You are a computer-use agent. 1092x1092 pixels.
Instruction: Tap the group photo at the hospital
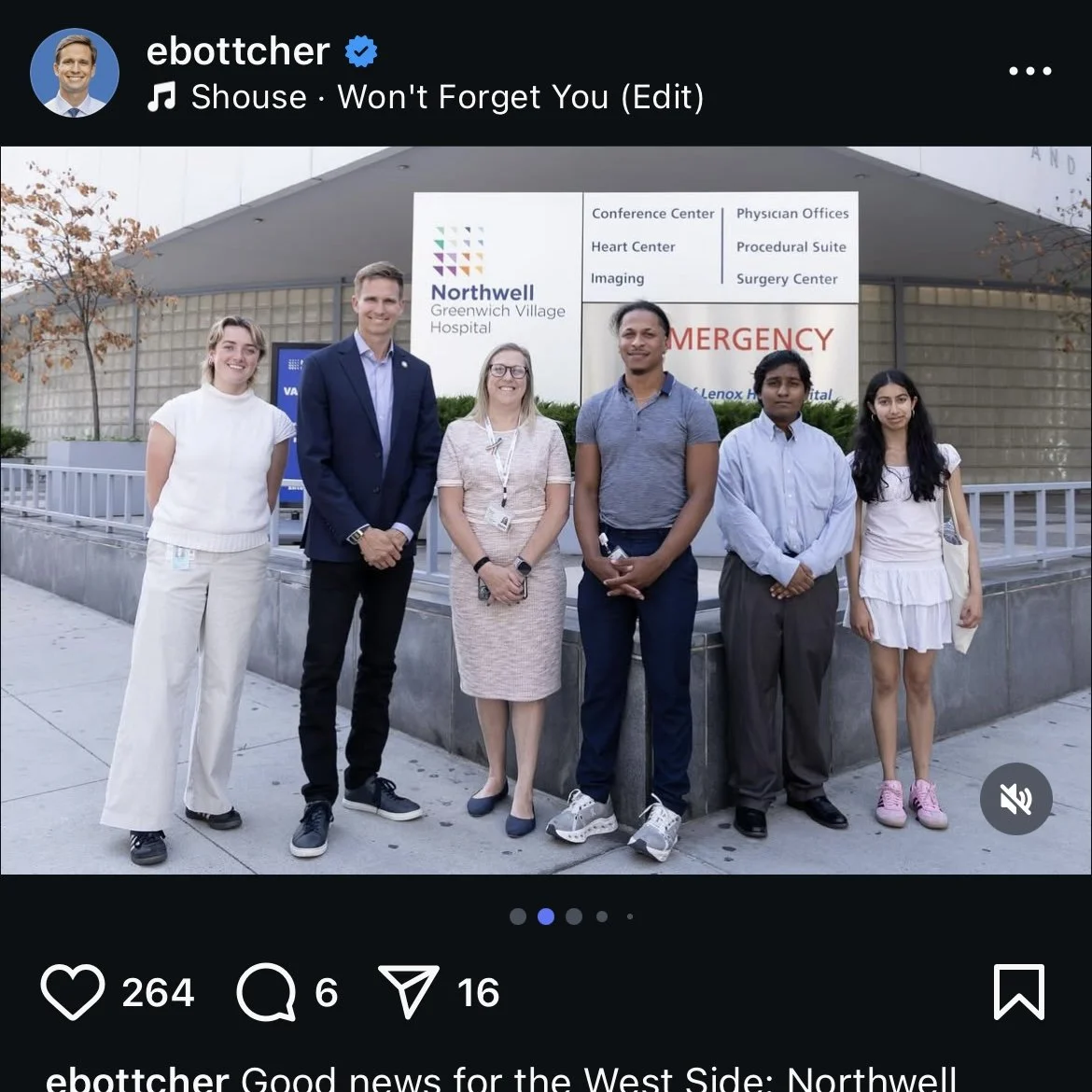(x=546, y=510)
